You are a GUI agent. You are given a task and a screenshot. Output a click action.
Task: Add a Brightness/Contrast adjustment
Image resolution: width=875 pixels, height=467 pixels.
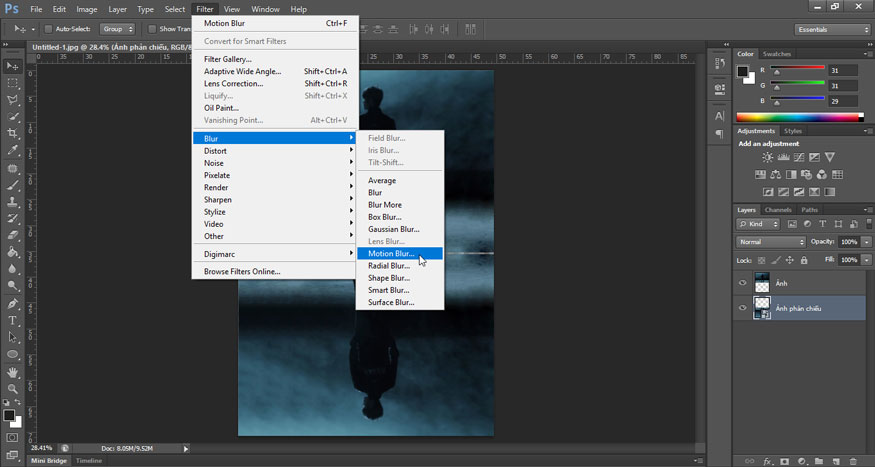pyautogui.click(x=768, y=157)
